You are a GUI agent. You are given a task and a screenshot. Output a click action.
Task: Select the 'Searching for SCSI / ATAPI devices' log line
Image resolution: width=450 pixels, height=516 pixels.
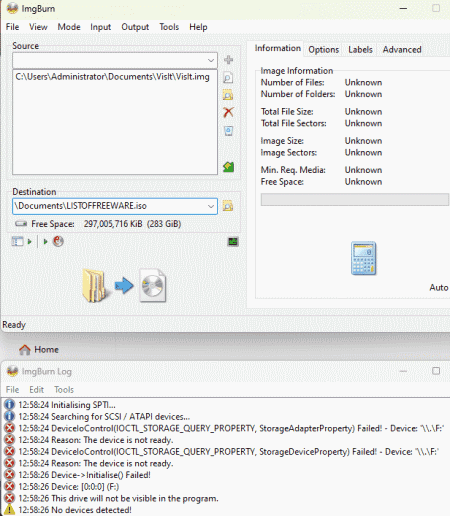(104, 417)
